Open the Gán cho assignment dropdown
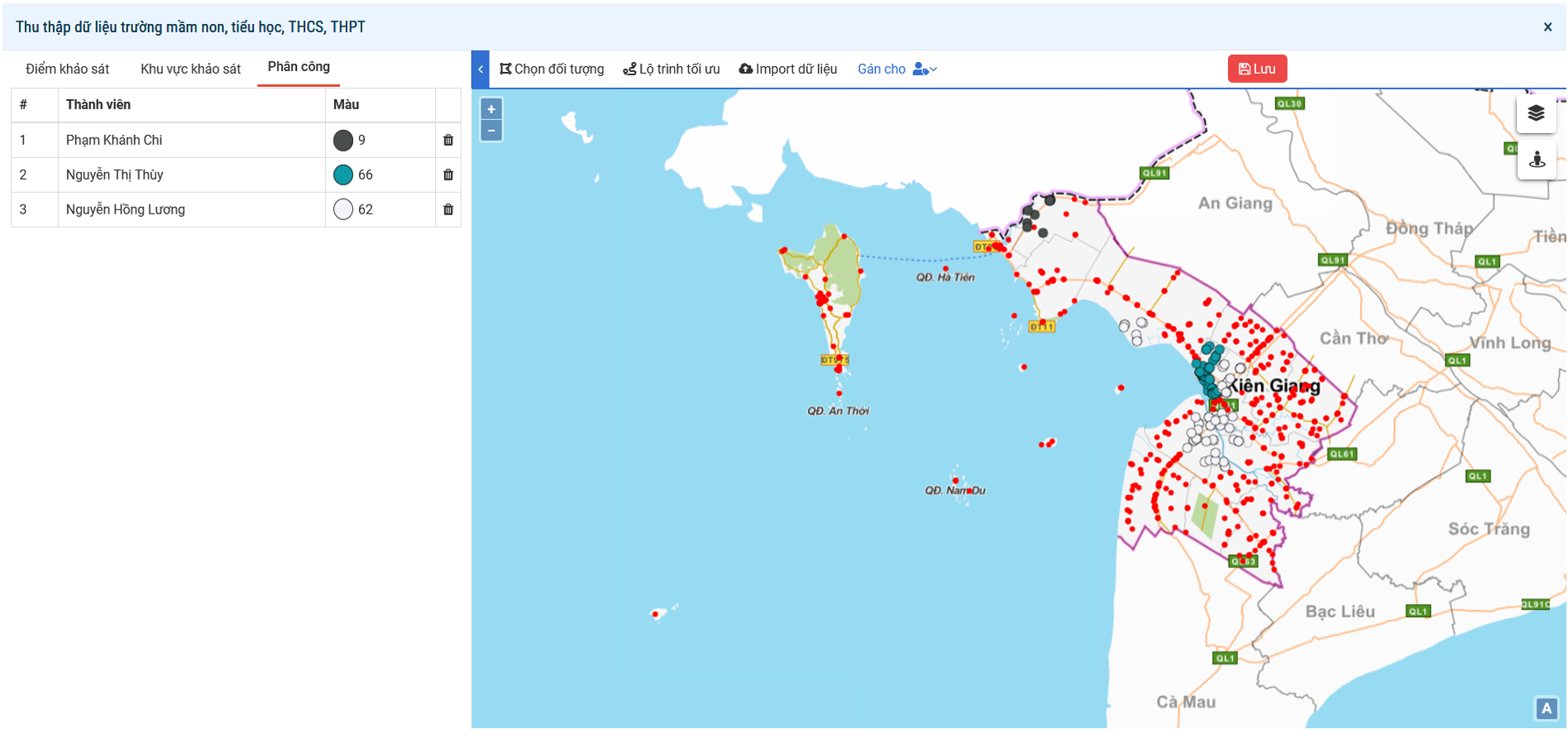Screen dimensions: 1568x739 pyautogui.click(x=897, y=70)
